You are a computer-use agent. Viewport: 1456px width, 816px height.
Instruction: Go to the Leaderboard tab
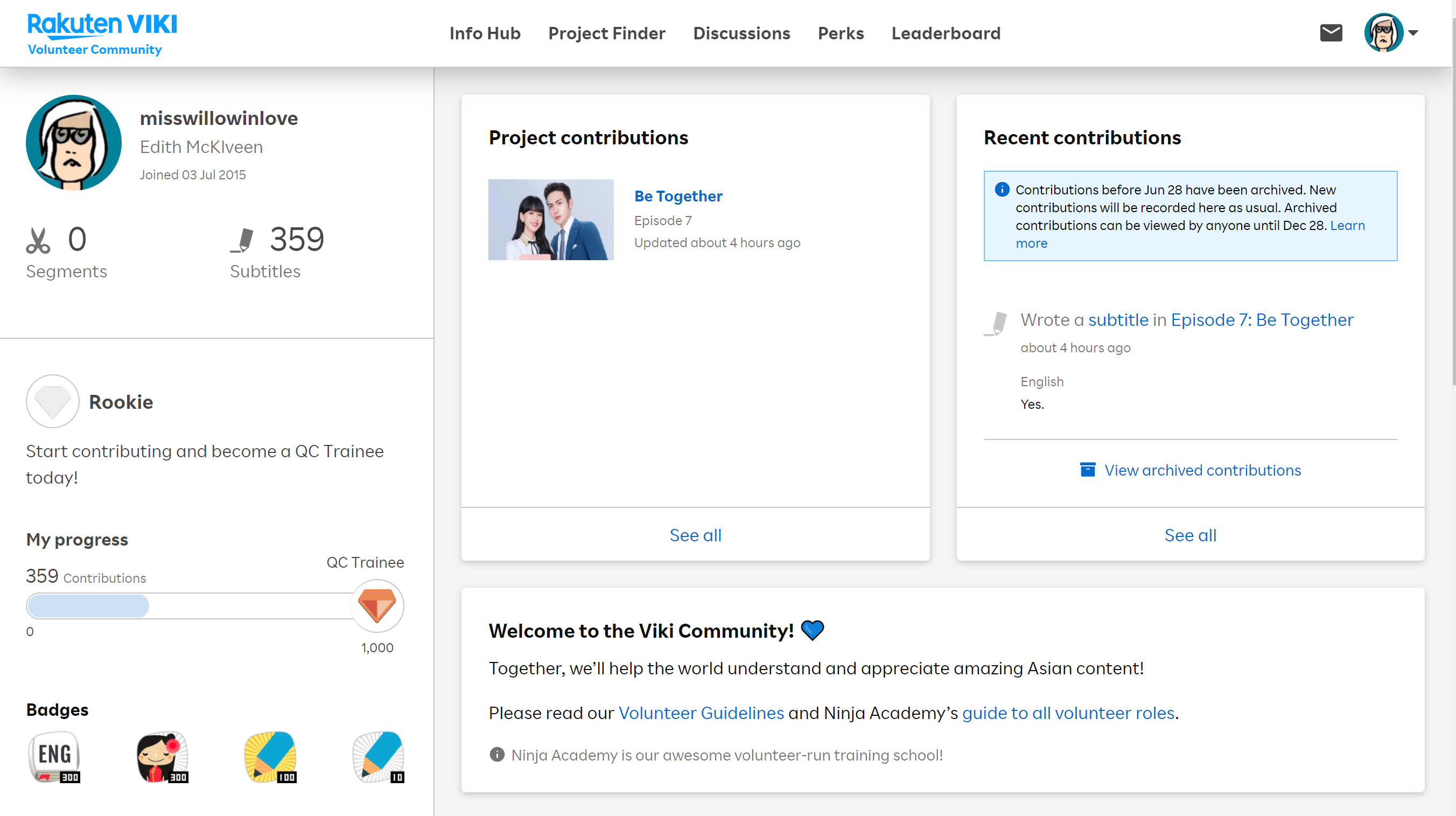pyautogui.click(x=946, y=33)
